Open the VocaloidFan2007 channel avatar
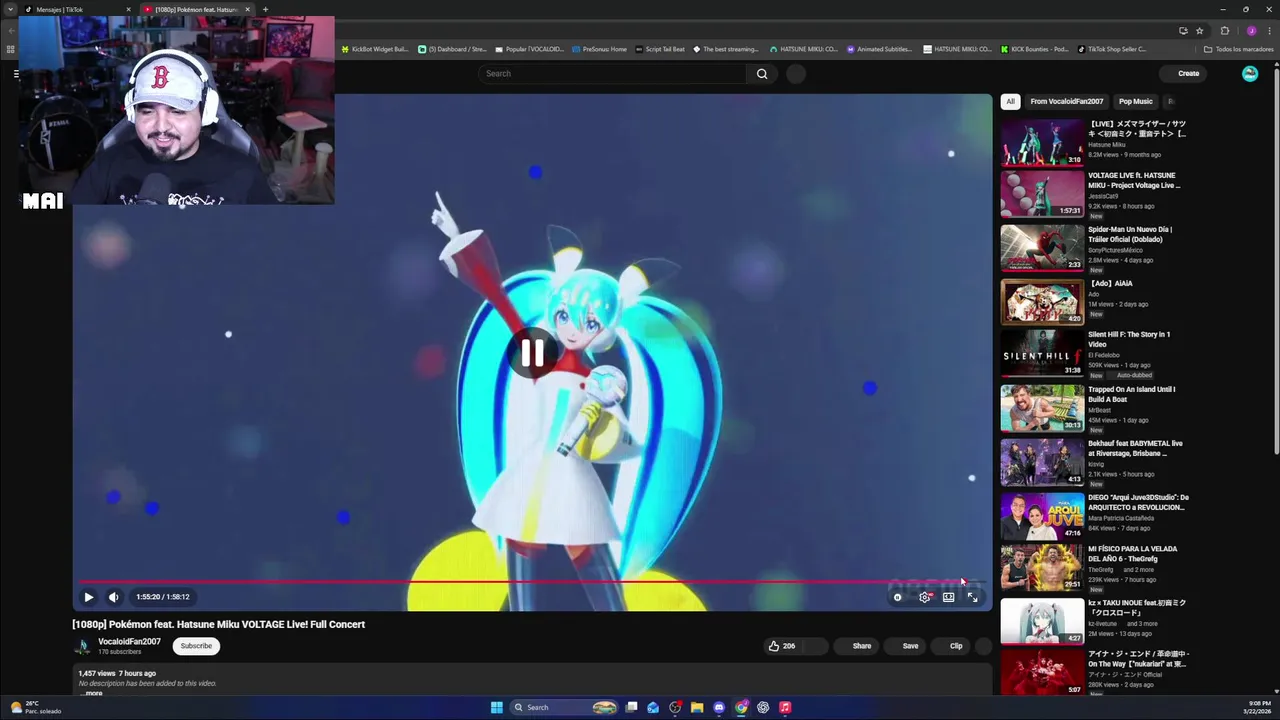Screen dimensions: 1280x720 pyautogui.click(x=83, y=646)
